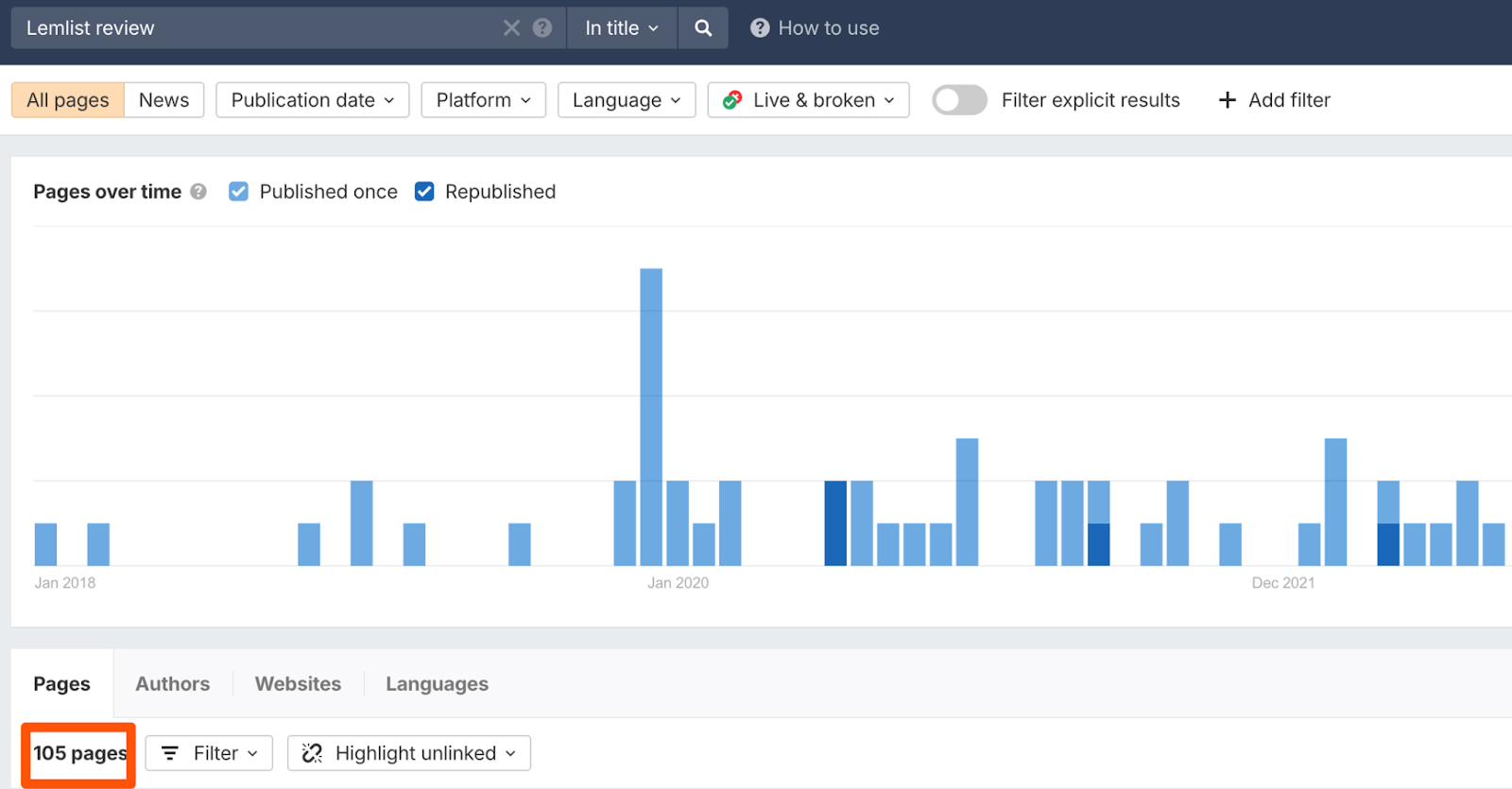Open the Websites tab
This screenshot has height=789, width=1512.
299,683
